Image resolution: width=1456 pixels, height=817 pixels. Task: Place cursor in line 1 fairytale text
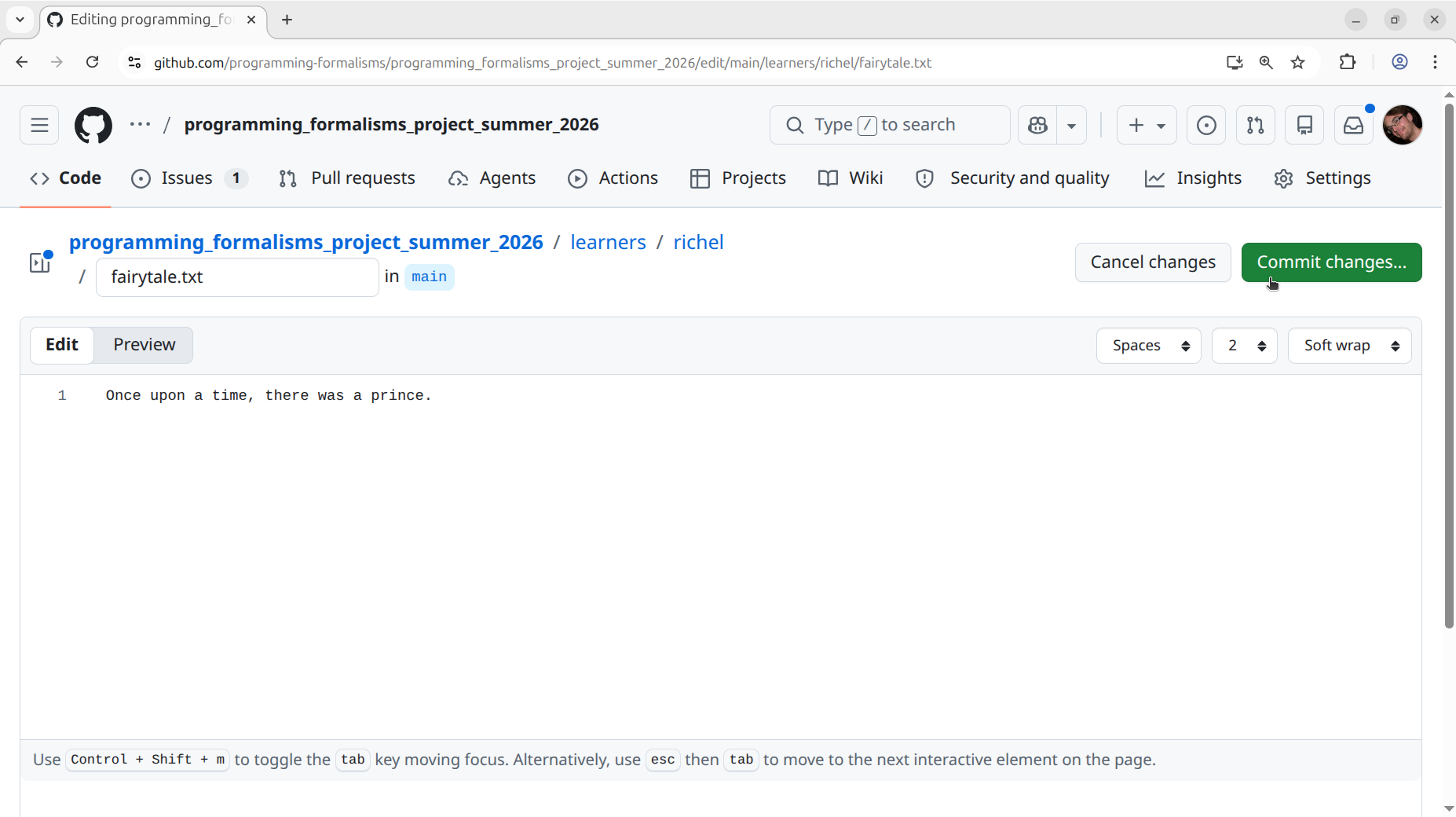pos(269,395)
